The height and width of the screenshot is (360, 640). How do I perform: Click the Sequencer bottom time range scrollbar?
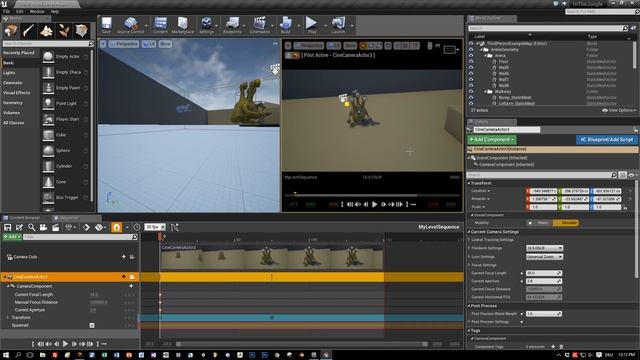[302, 344]
